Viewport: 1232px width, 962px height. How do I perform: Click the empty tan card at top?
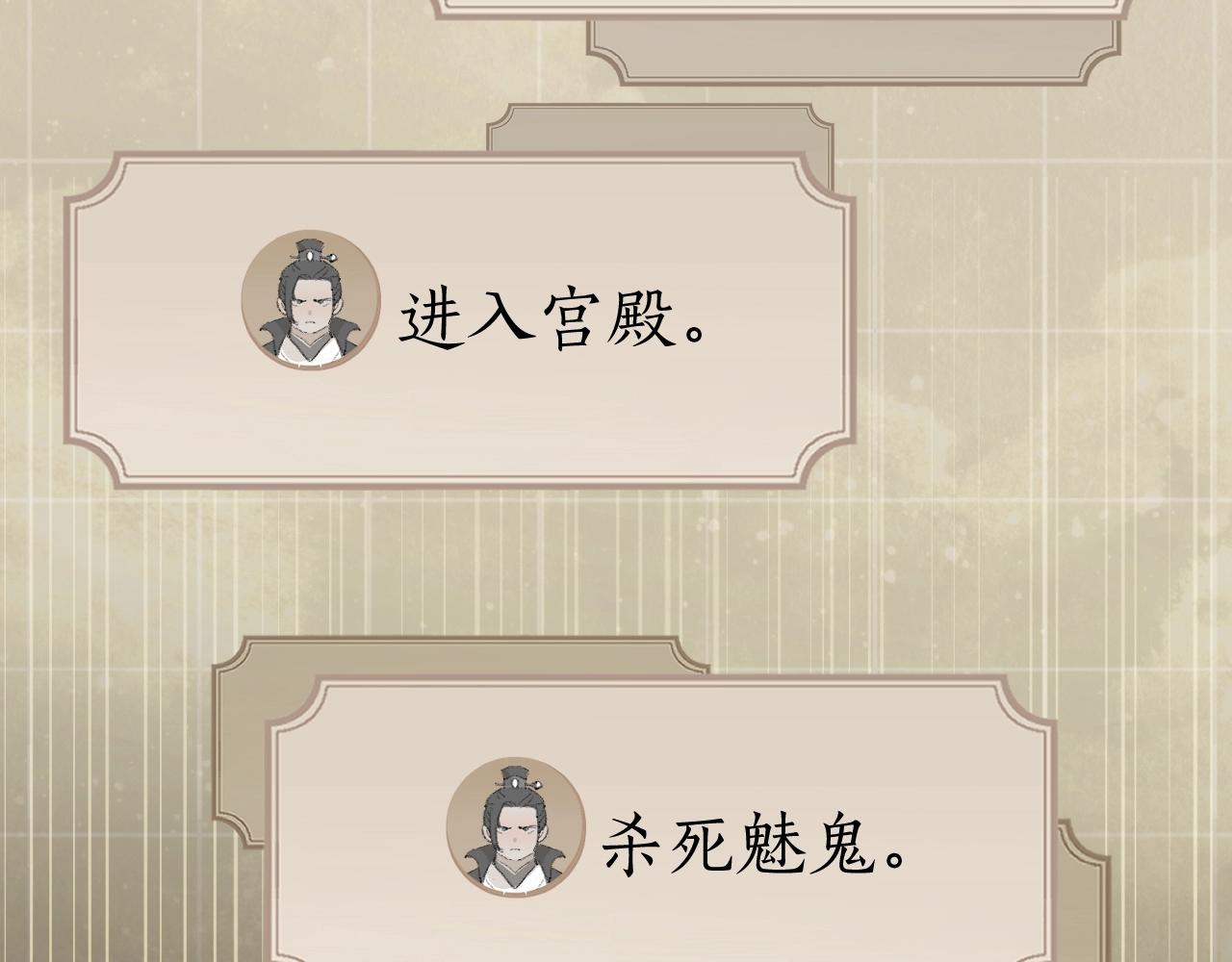pos(855,50)
